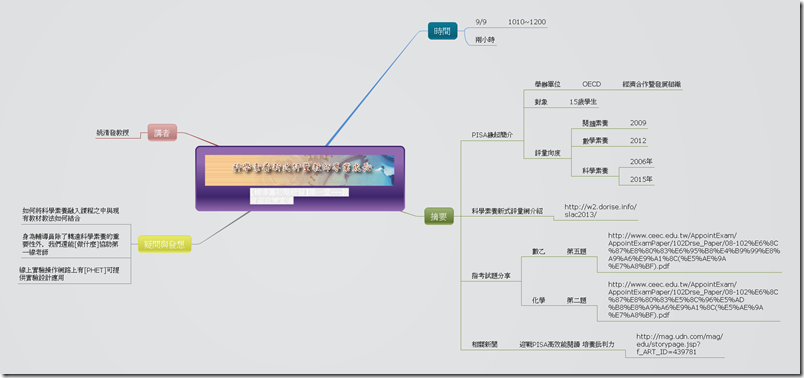Select the 對象 subtopic
Image resolution: width=804 pixels, height=378 pixels.
[541, 102]
